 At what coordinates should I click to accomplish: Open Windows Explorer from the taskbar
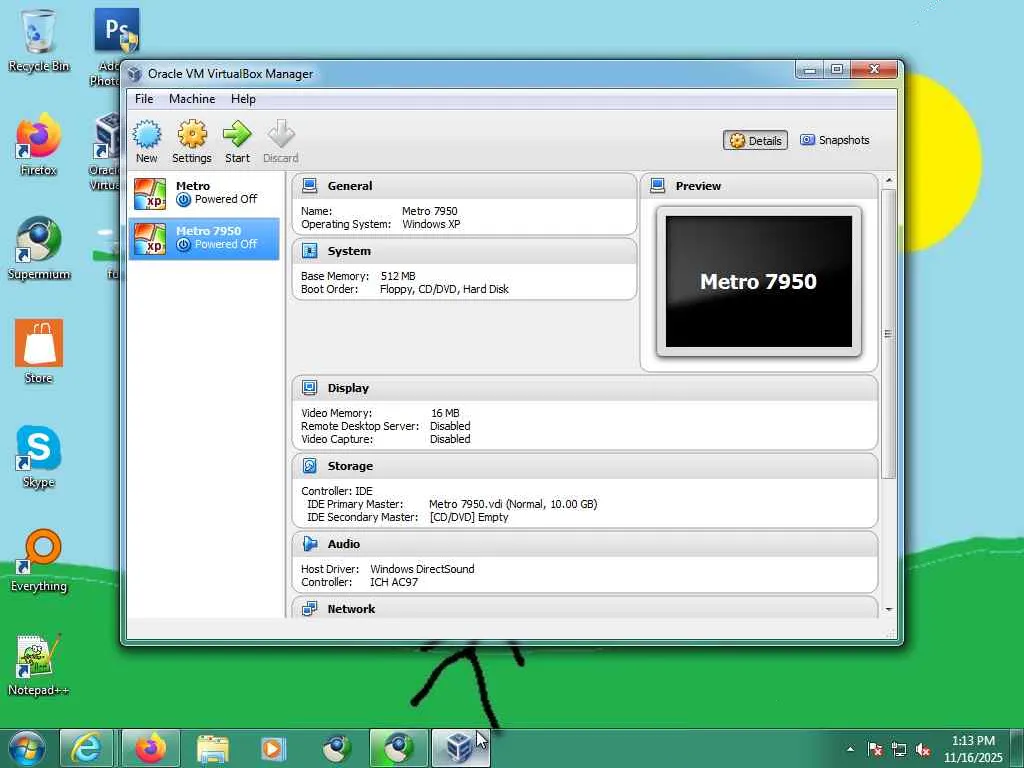213,748
